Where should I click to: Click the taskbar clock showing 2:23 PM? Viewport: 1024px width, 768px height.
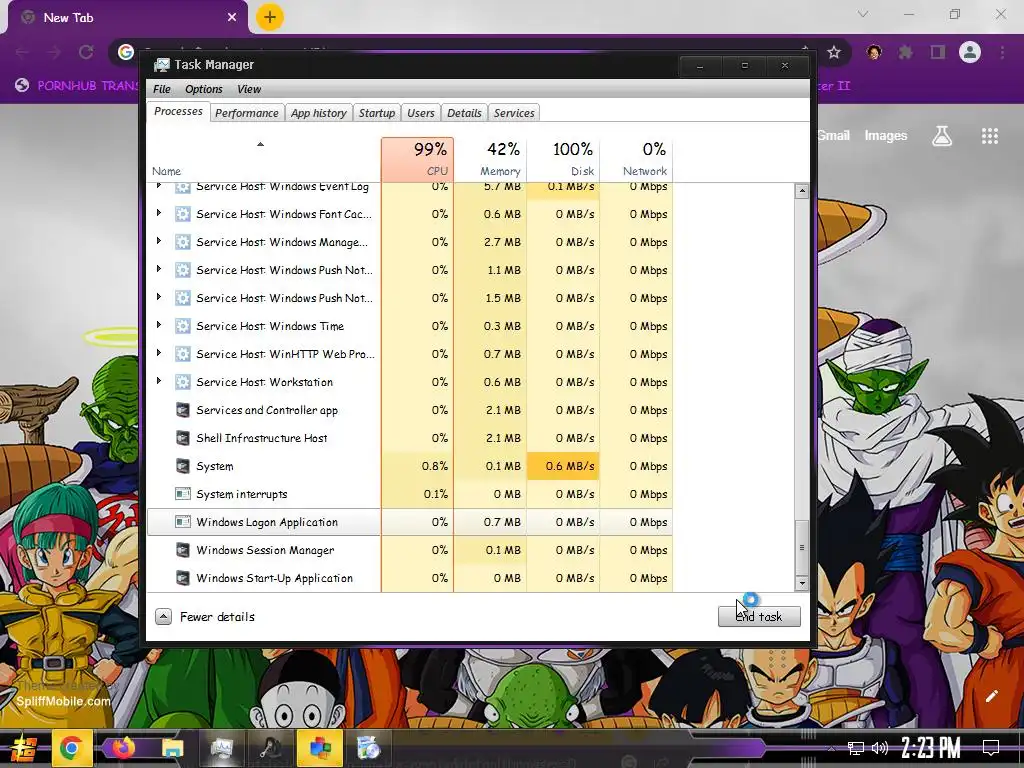pyautogui.click(x=931, y=747)
